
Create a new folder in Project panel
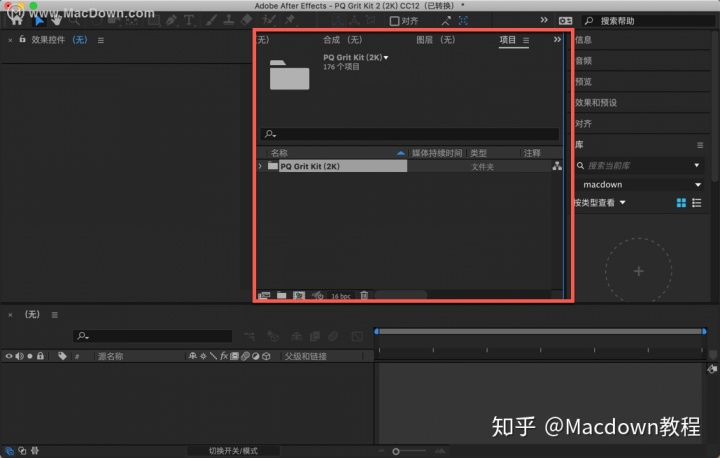281,295
